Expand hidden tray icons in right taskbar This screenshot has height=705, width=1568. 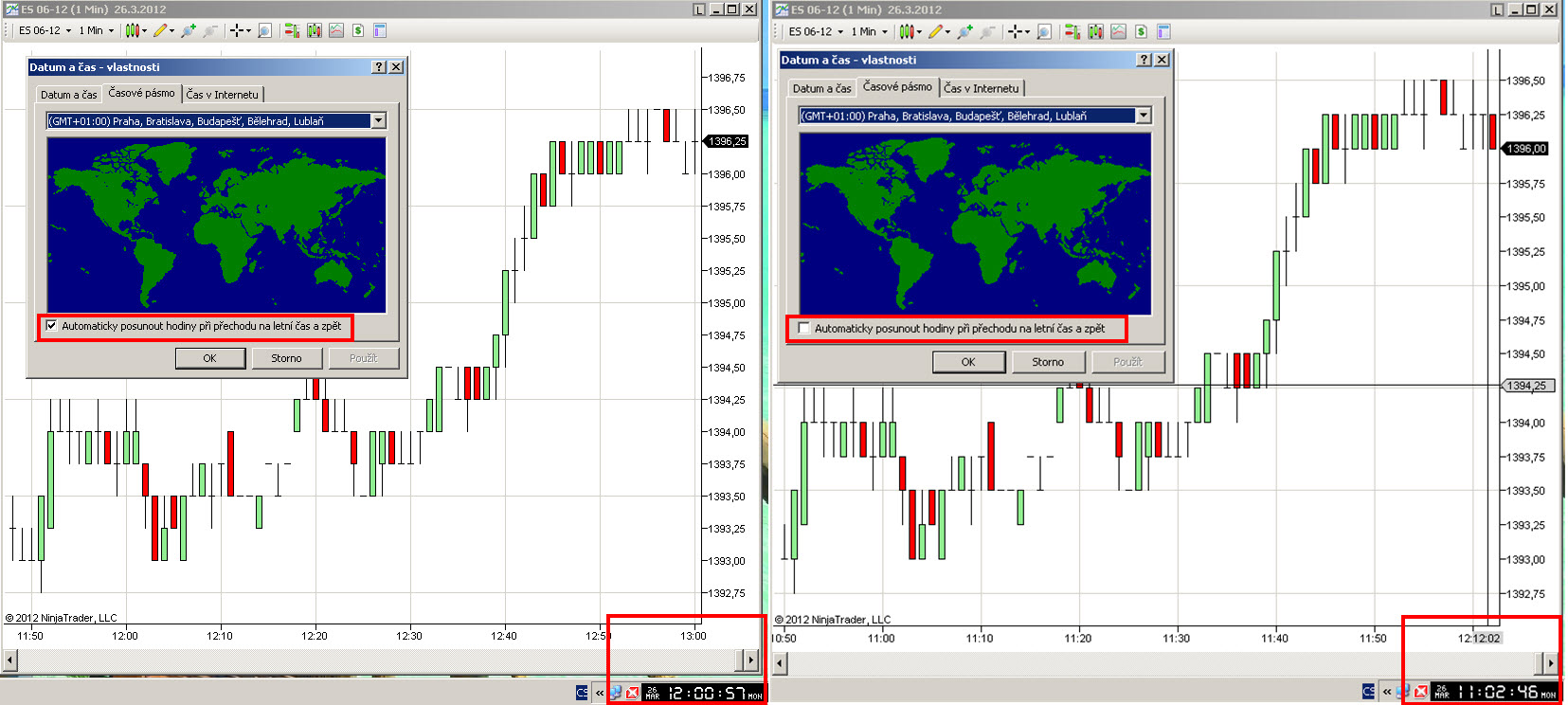pyautogui.click(x=1387, y=692)
